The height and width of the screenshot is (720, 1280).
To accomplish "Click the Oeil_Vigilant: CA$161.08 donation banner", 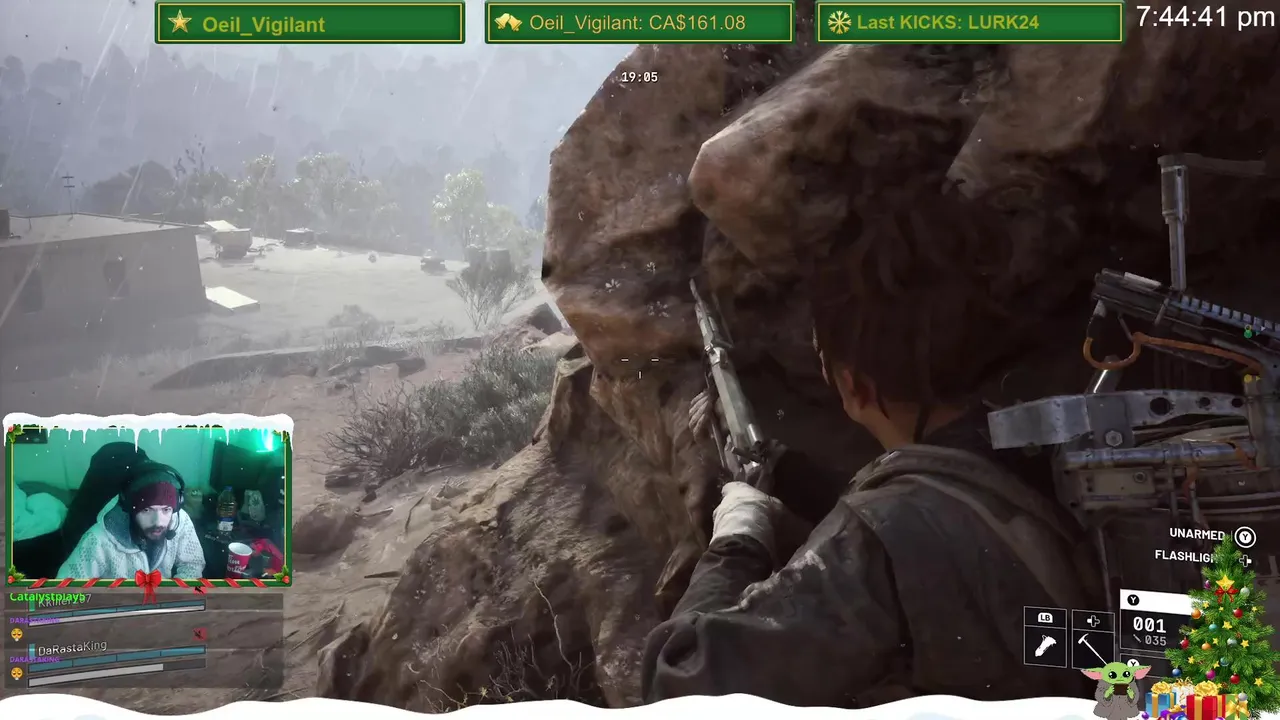I will (x=639, y=23).
